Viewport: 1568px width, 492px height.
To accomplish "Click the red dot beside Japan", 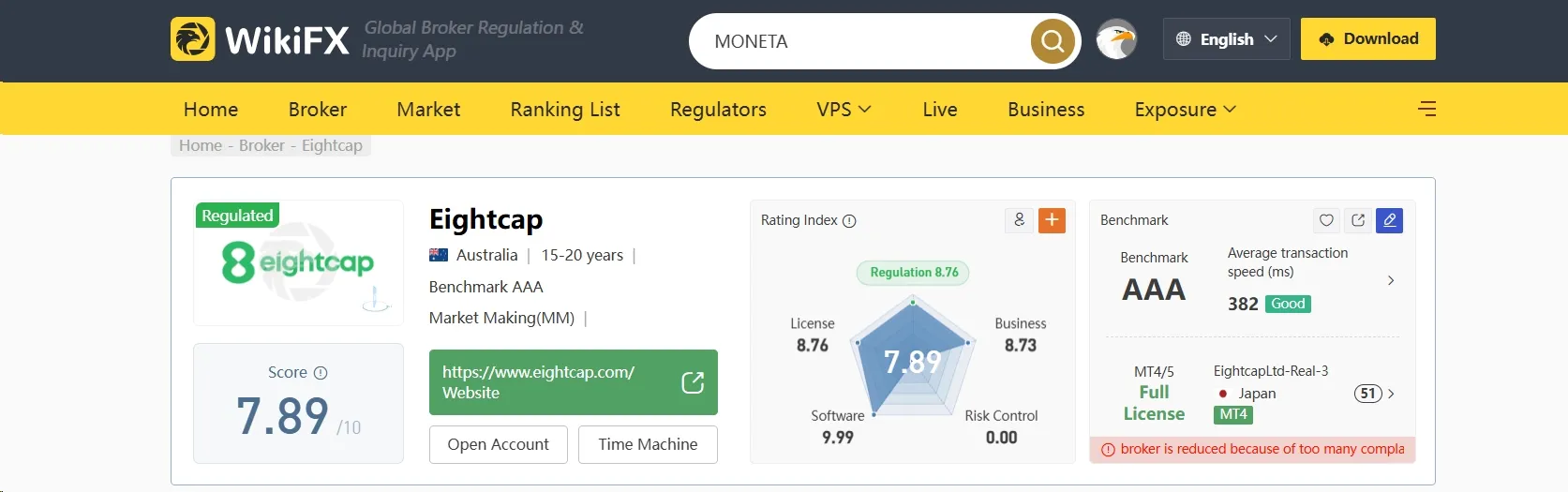I will pos(1223,394).
